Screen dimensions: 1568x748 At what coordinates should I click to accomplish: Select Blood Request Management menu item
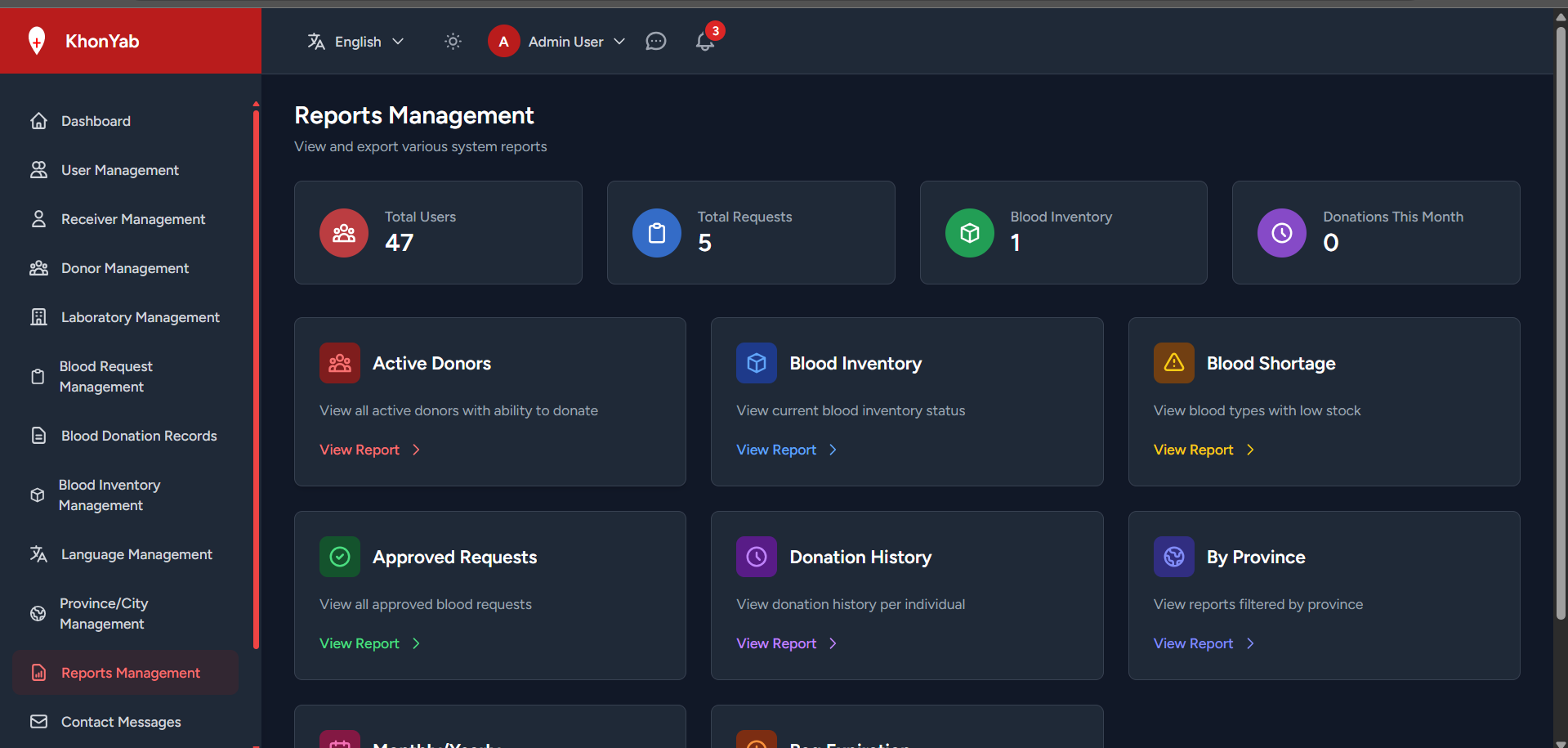[x=125, y=377]
